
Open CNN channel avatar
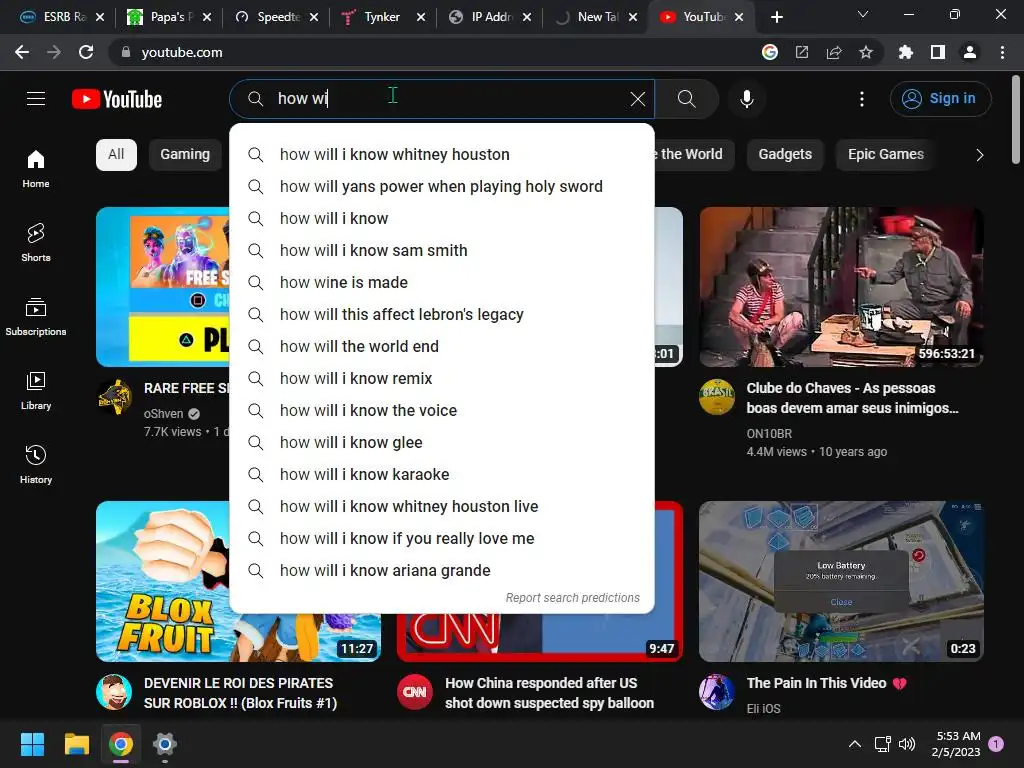[x=415, y=692]
